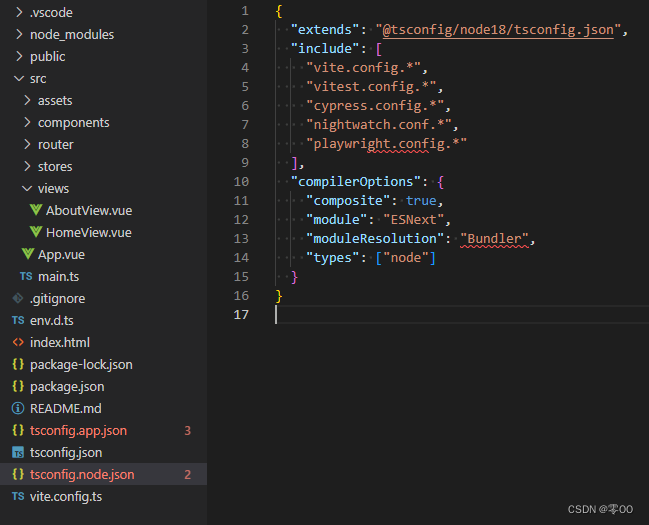The width and height of the screenshot is (649, 525).
Task: Click the "nightwatch.conf.*" string
Action: point(379,125)
